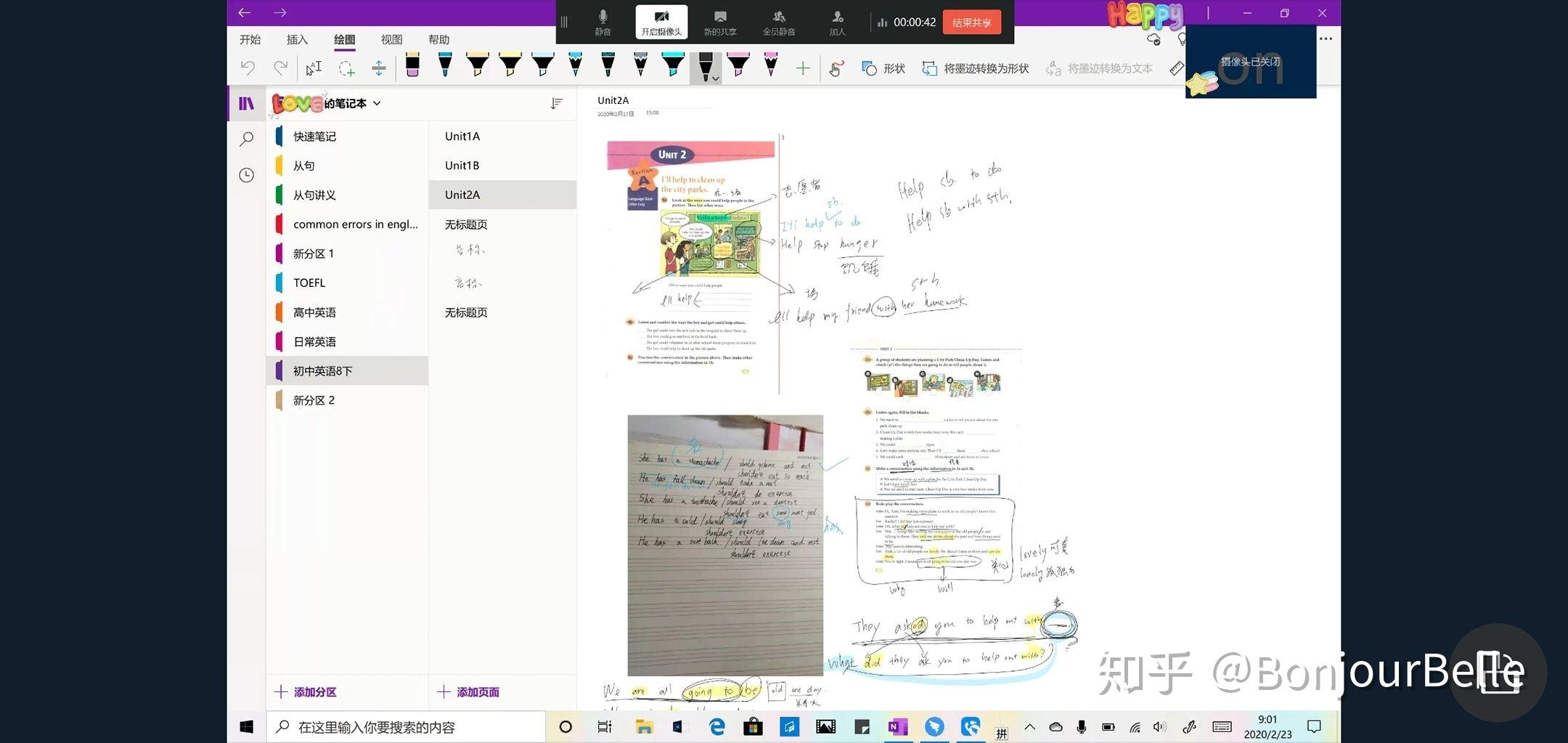Image resolution: width=1568 pixels, height=743 pixels.
Task: Click 将墨迹转换为形状 (Ink to Shape)
Action: (x=976, y=68)
